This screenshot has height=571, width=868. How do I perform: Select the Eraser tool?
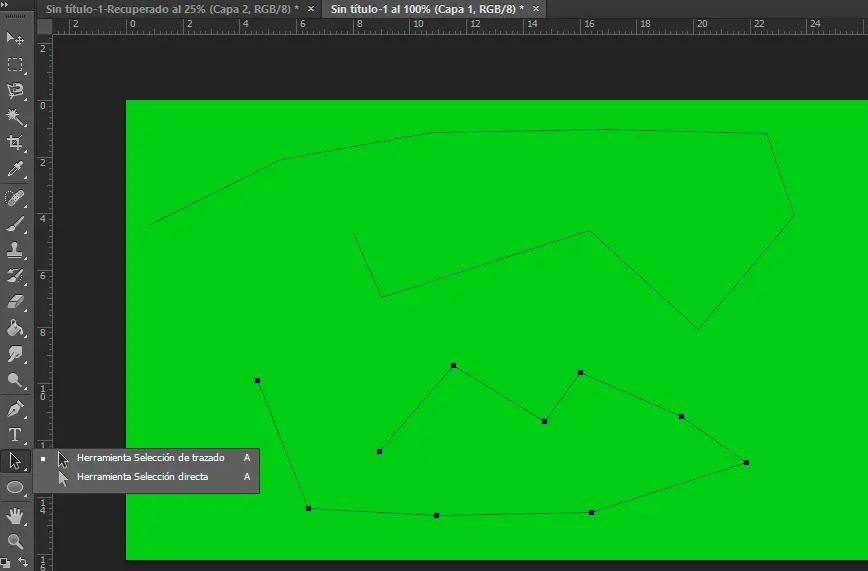15,302
